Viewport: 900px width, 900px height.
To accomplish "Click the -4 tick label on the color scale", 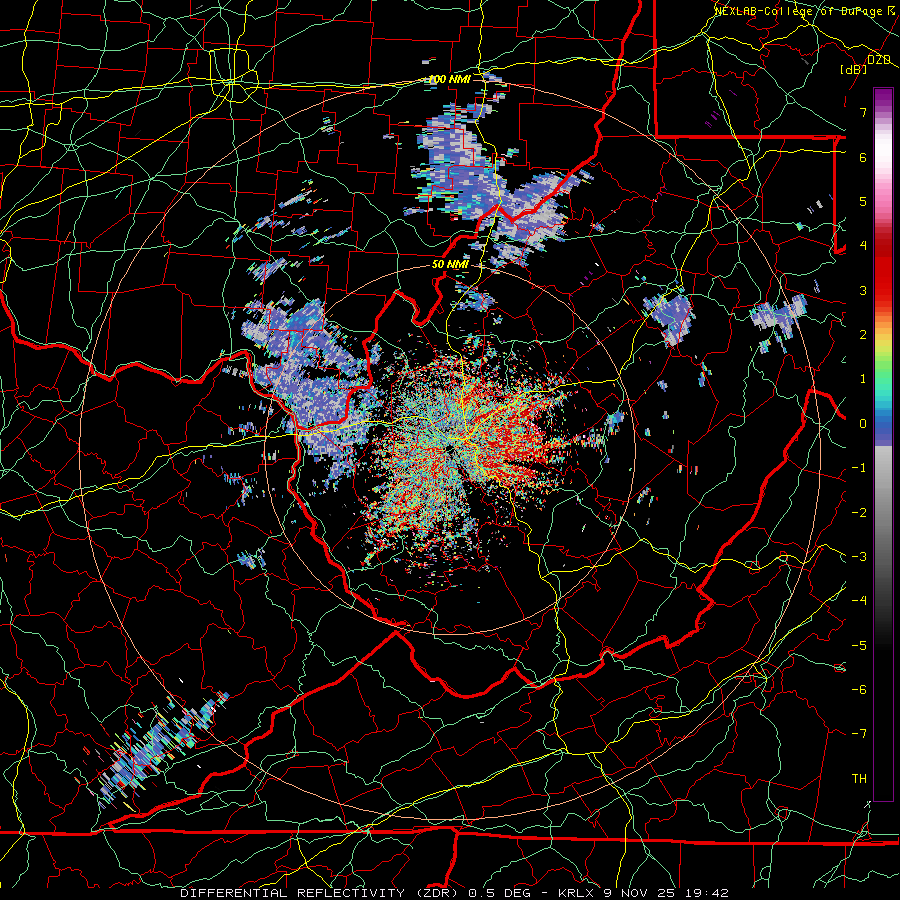I will (859, 601).
